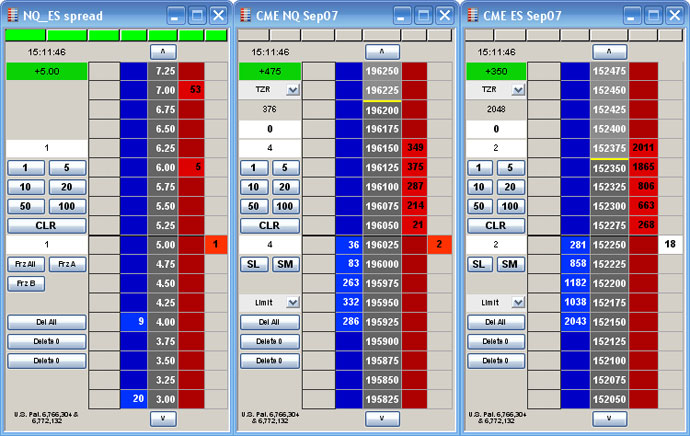Image resolution: width=690 pixels, height=436 pixels.
Task: Click the 5.00 price row in spread ladder
Action: [x=165, y=244]
